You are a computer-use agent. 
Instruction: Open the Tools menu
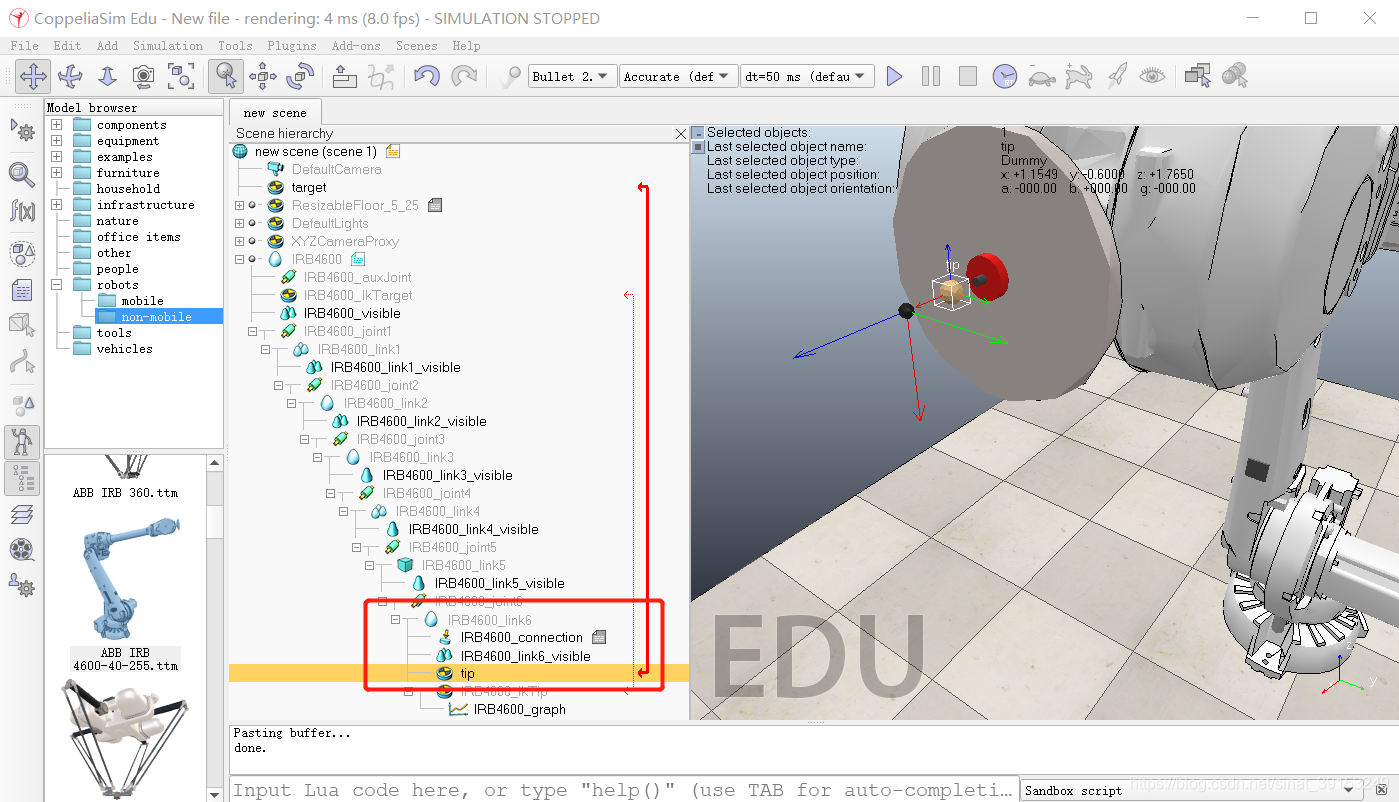coord(235,46)
